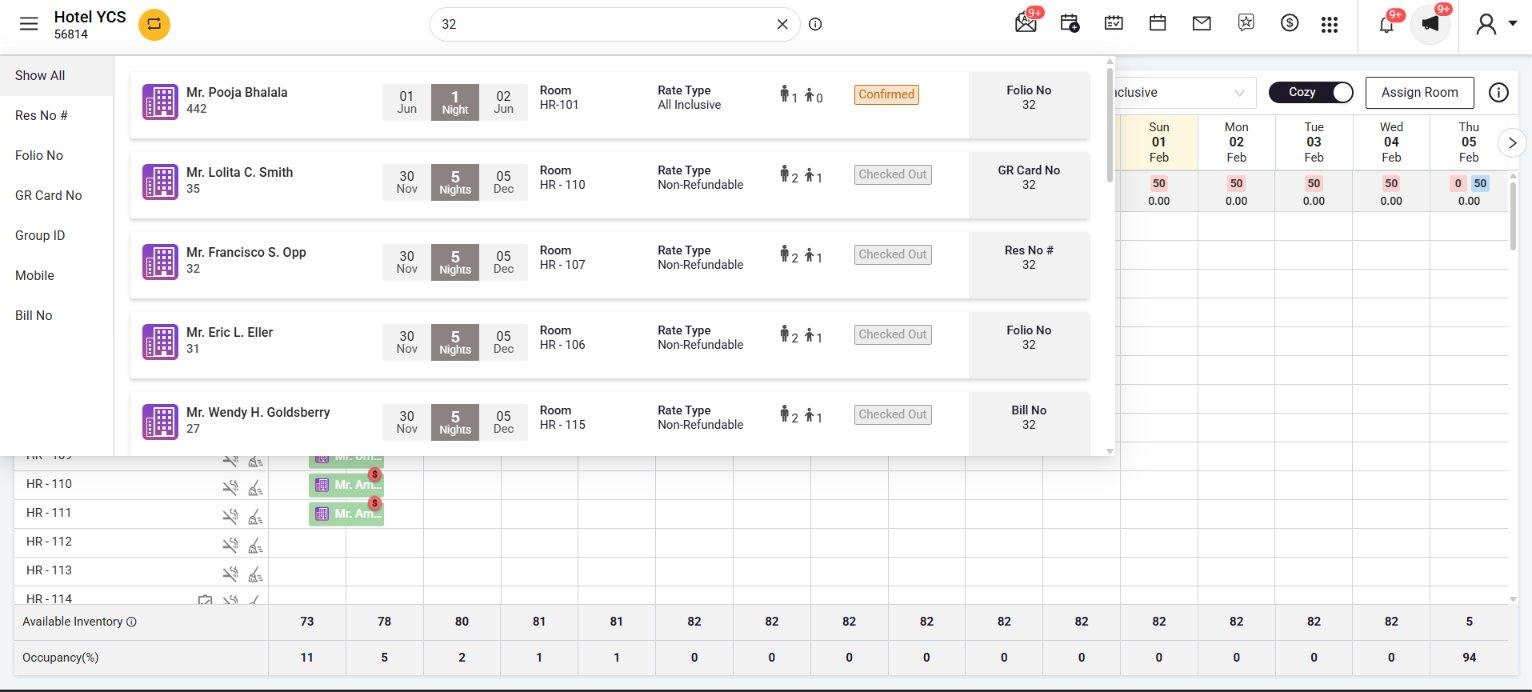
Task: Open the hamburger navigation menu
Action: click(28, 24)
